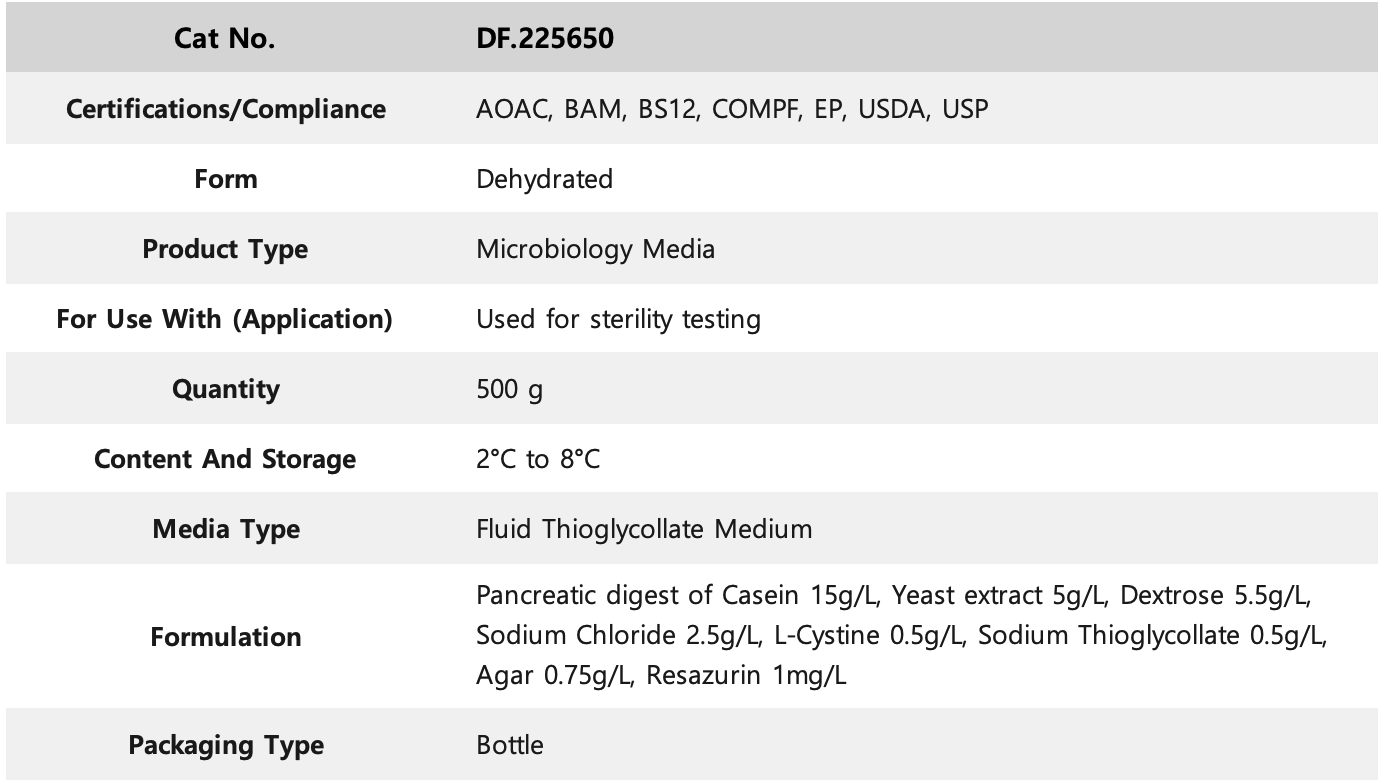Click the Cat No. header label

point(225,39)
